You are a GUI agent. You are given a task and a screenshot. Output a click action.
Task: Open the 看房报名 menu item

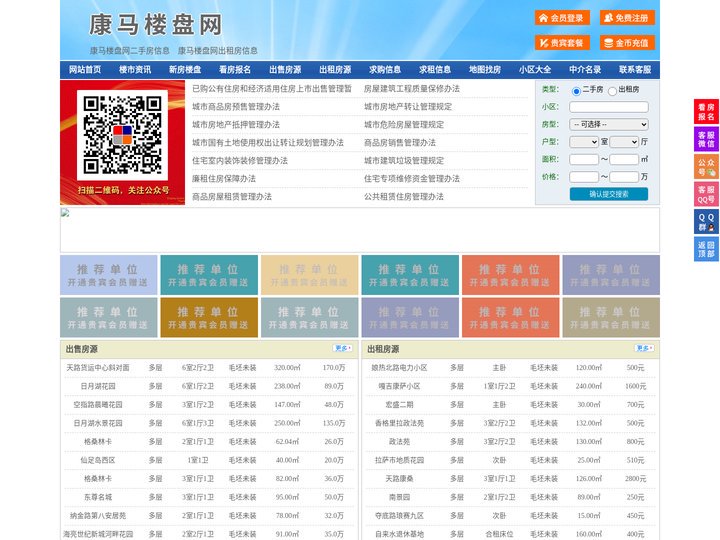(235, 70)
